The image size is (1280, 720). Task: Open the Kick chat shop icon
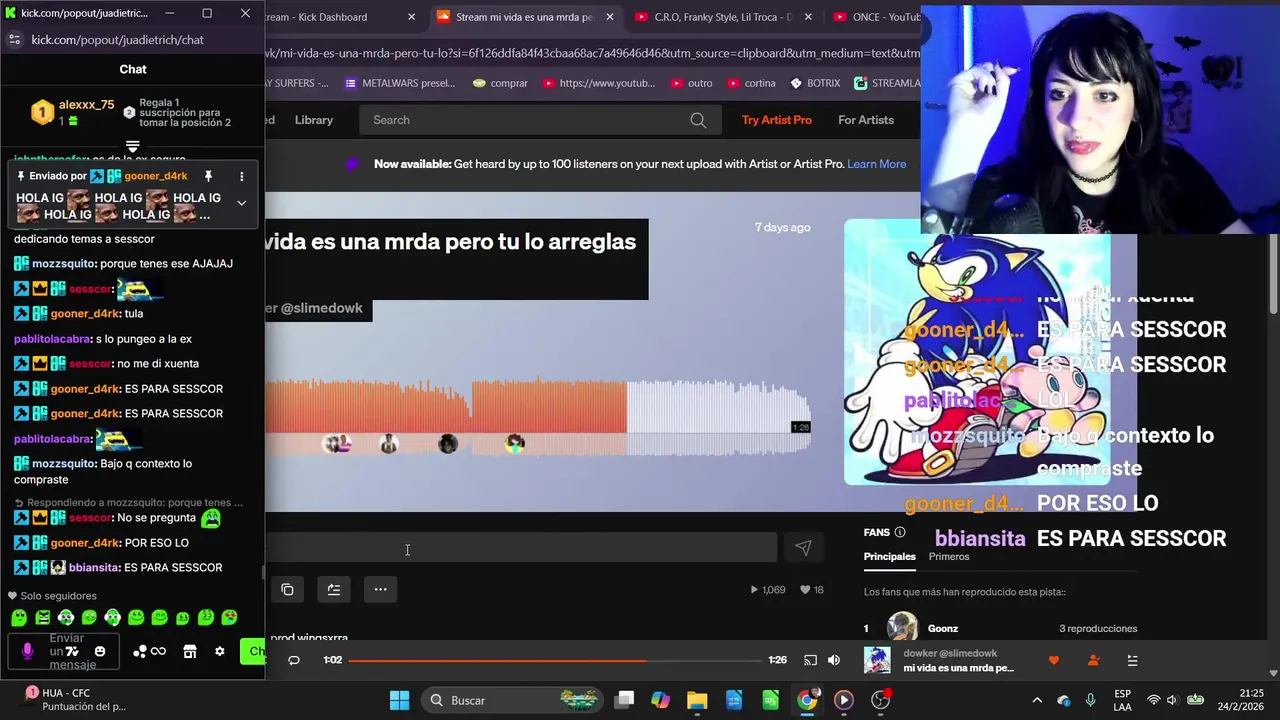(190, 651)
